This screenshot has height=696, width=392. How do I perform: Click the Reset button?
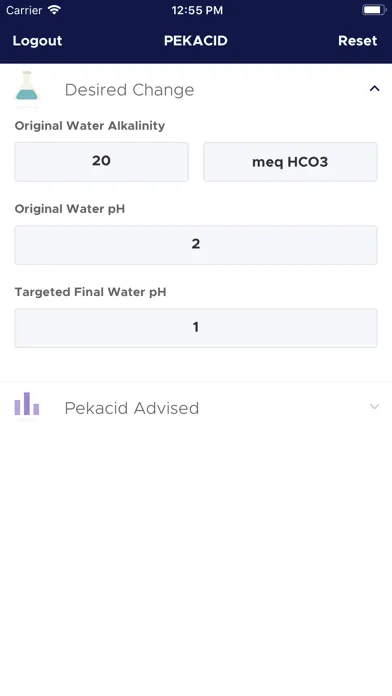(357, 41)
